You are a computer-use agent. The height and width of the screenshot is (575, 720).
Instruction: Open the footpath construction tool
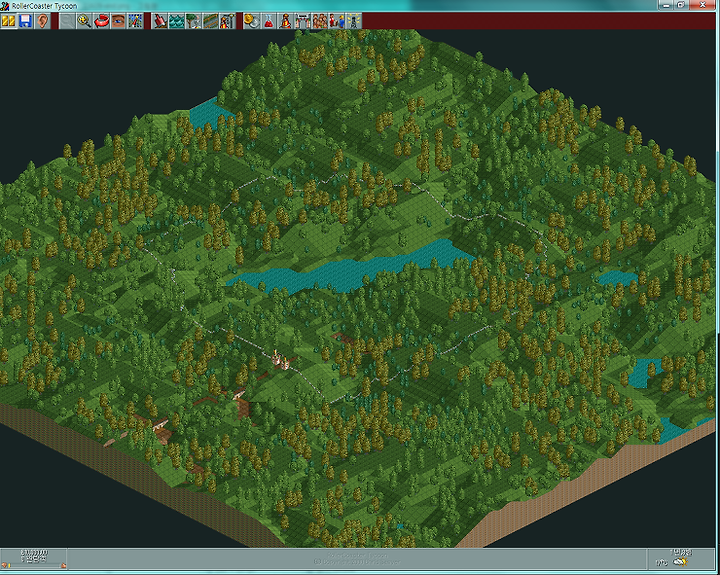(x=210, y=21)
